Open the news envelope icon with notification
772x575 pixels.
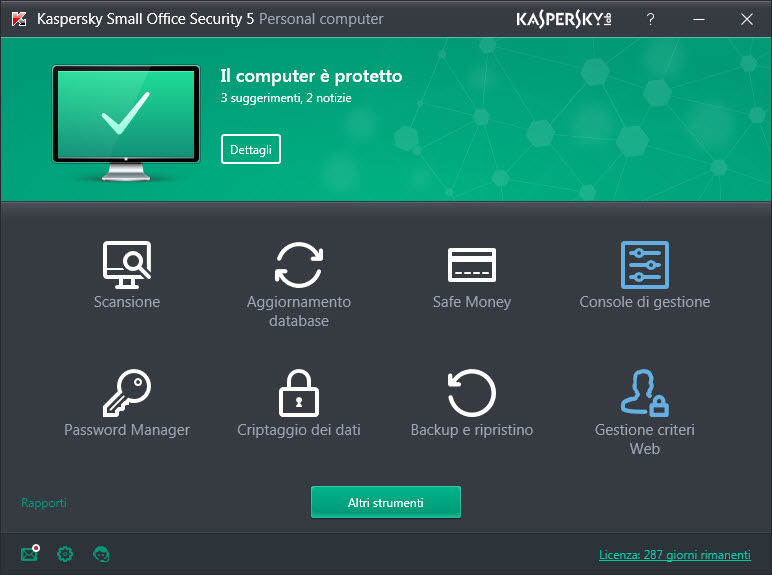pos(30,554)
